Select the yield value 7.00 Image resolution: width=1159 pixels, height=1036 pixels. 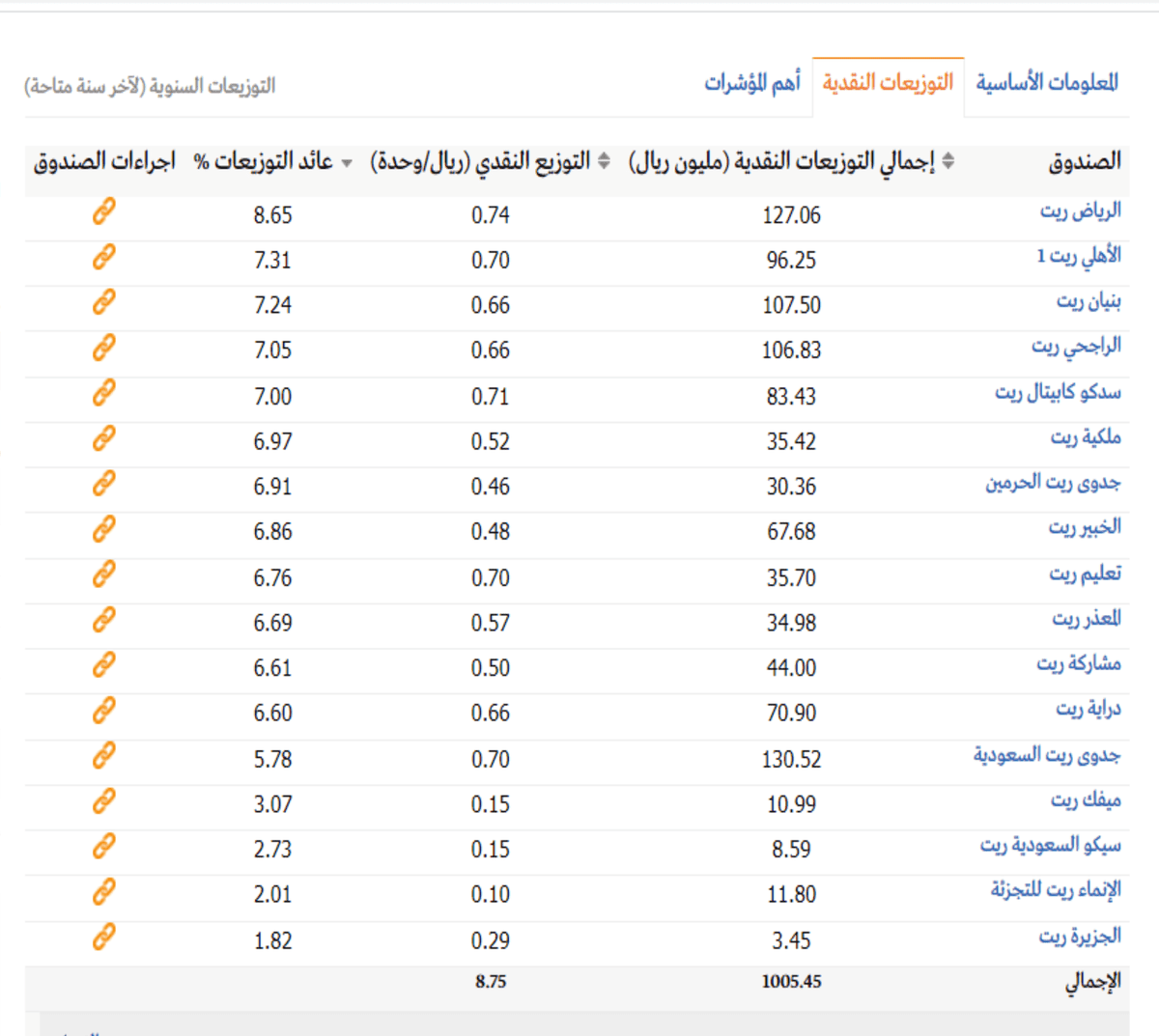[272, 397]
